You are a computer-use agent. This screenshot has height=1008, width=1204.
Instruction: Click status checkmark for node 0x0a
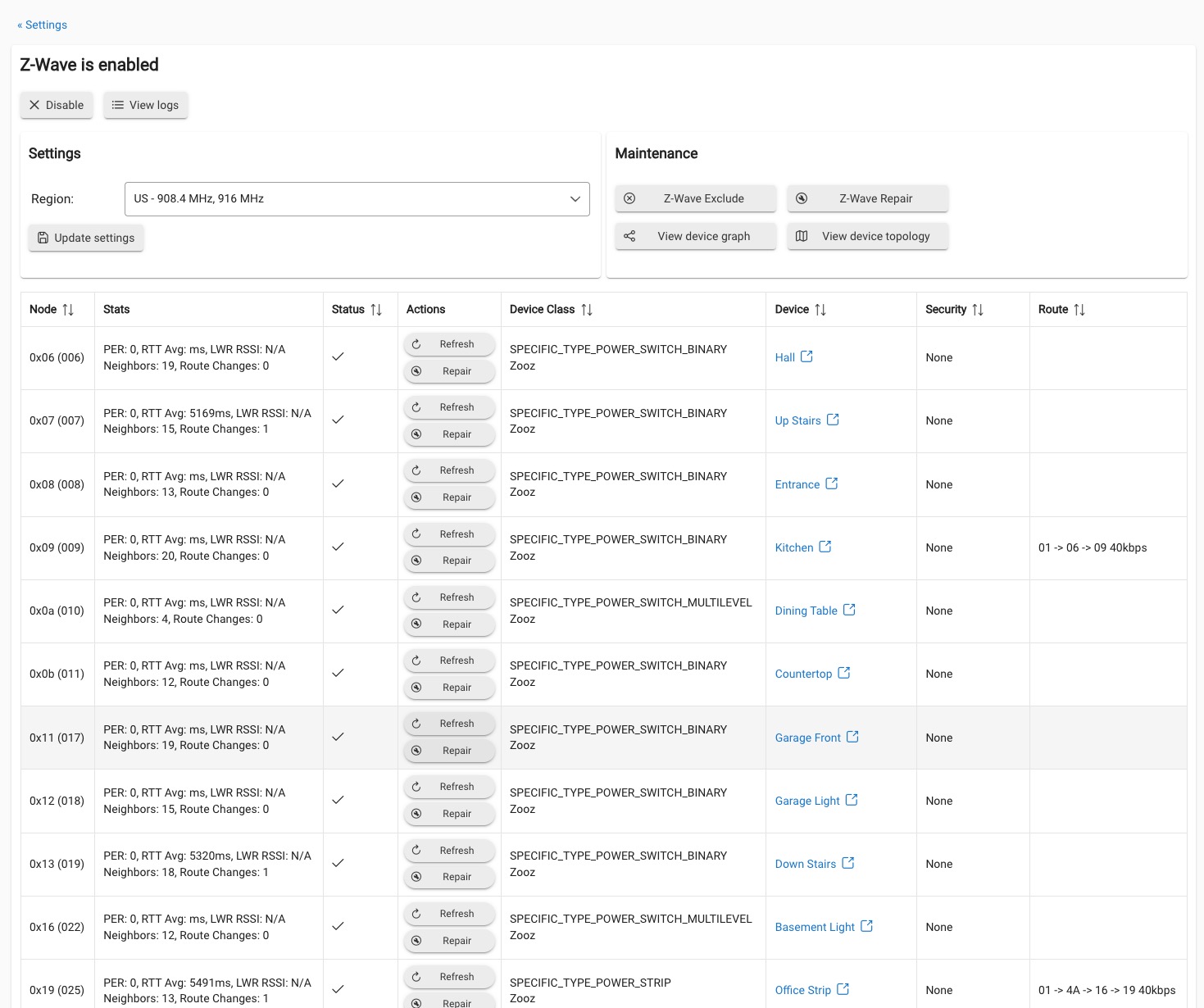(x=338, y=610)
